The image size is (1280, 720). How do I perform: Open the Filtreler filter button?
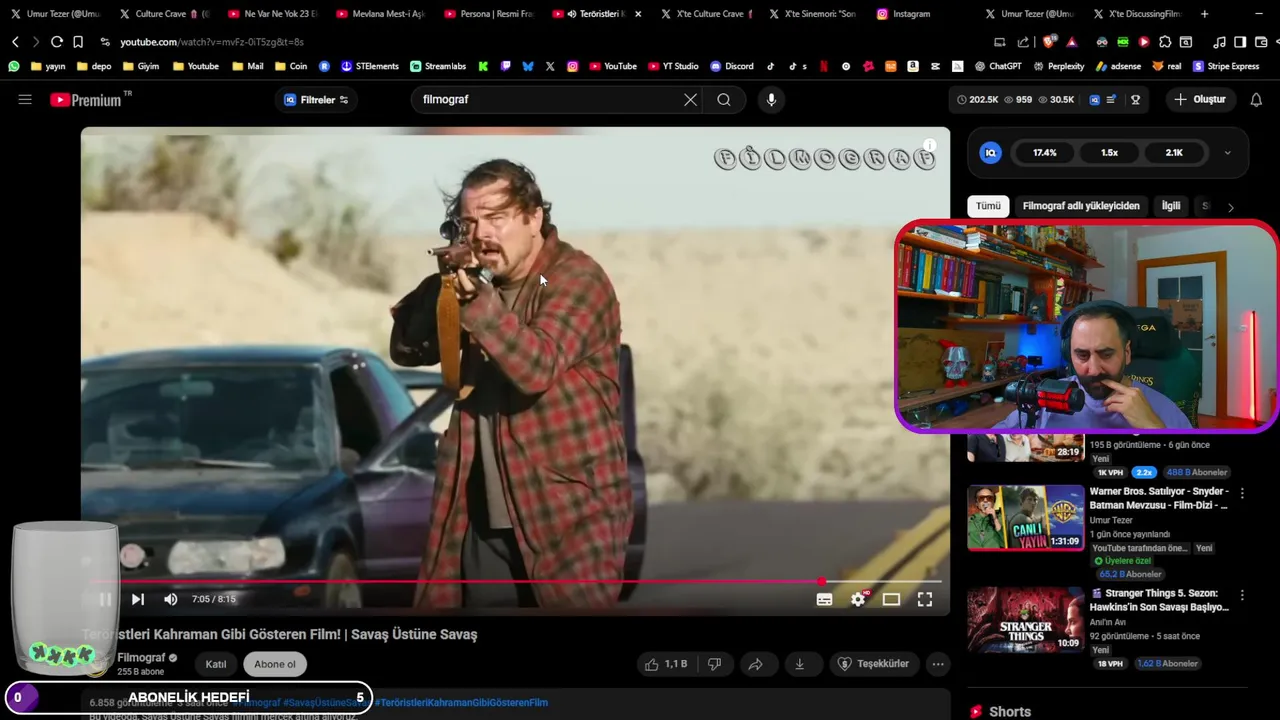[x=316, y=100]
